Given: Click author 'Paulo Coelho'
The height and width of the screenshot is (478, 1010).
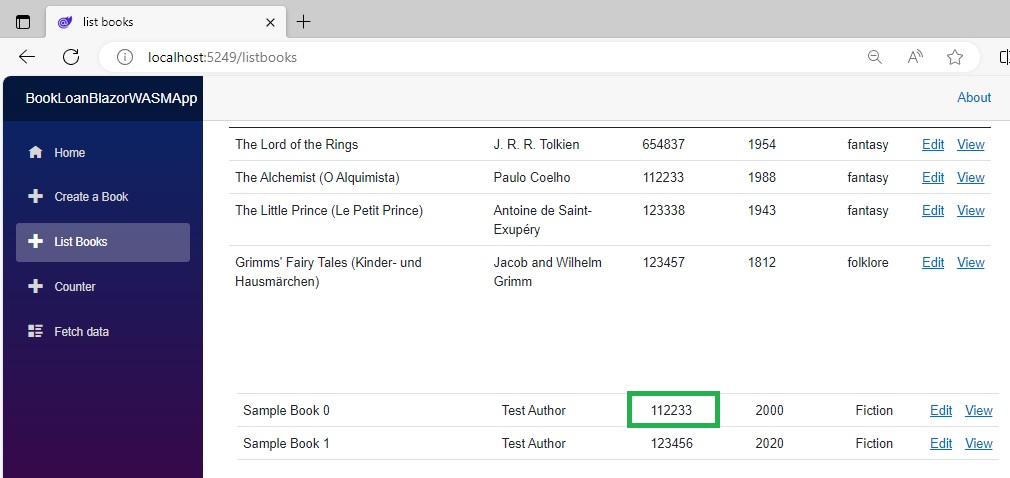Looking at the screenshot, I should 531,177.
